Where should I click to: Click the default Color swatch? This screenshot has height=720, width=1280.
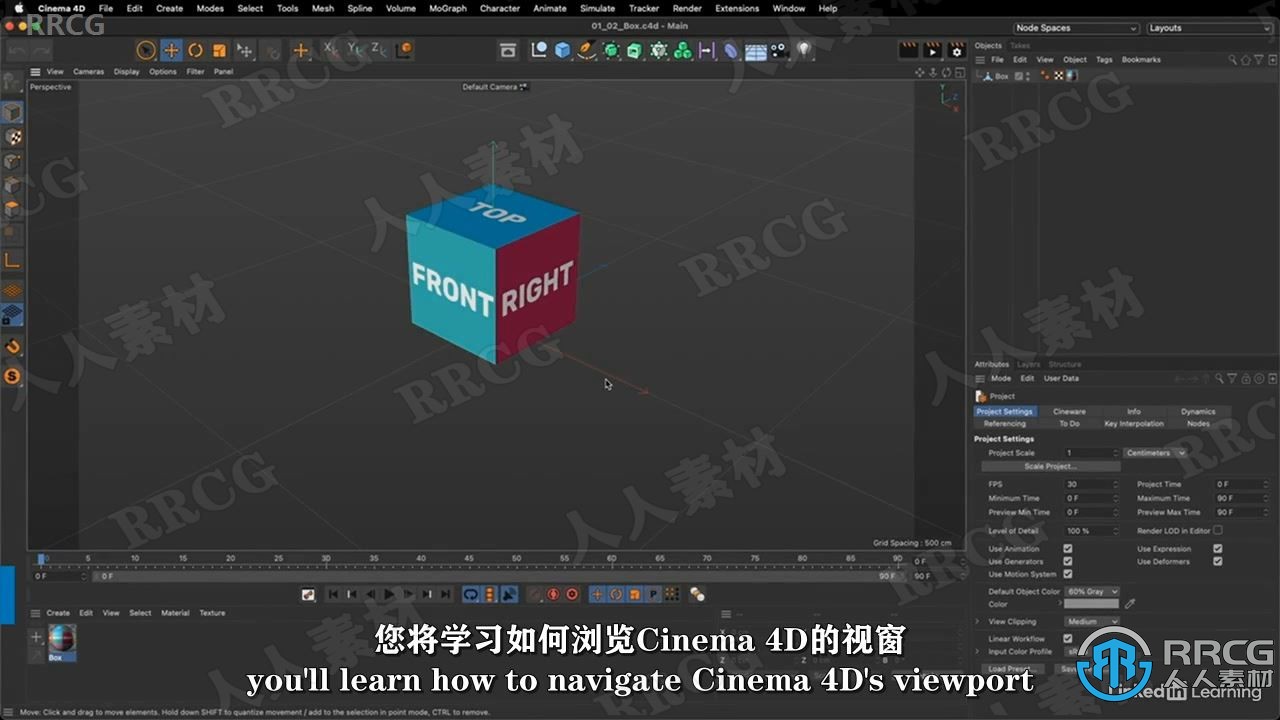(1091, 604)
